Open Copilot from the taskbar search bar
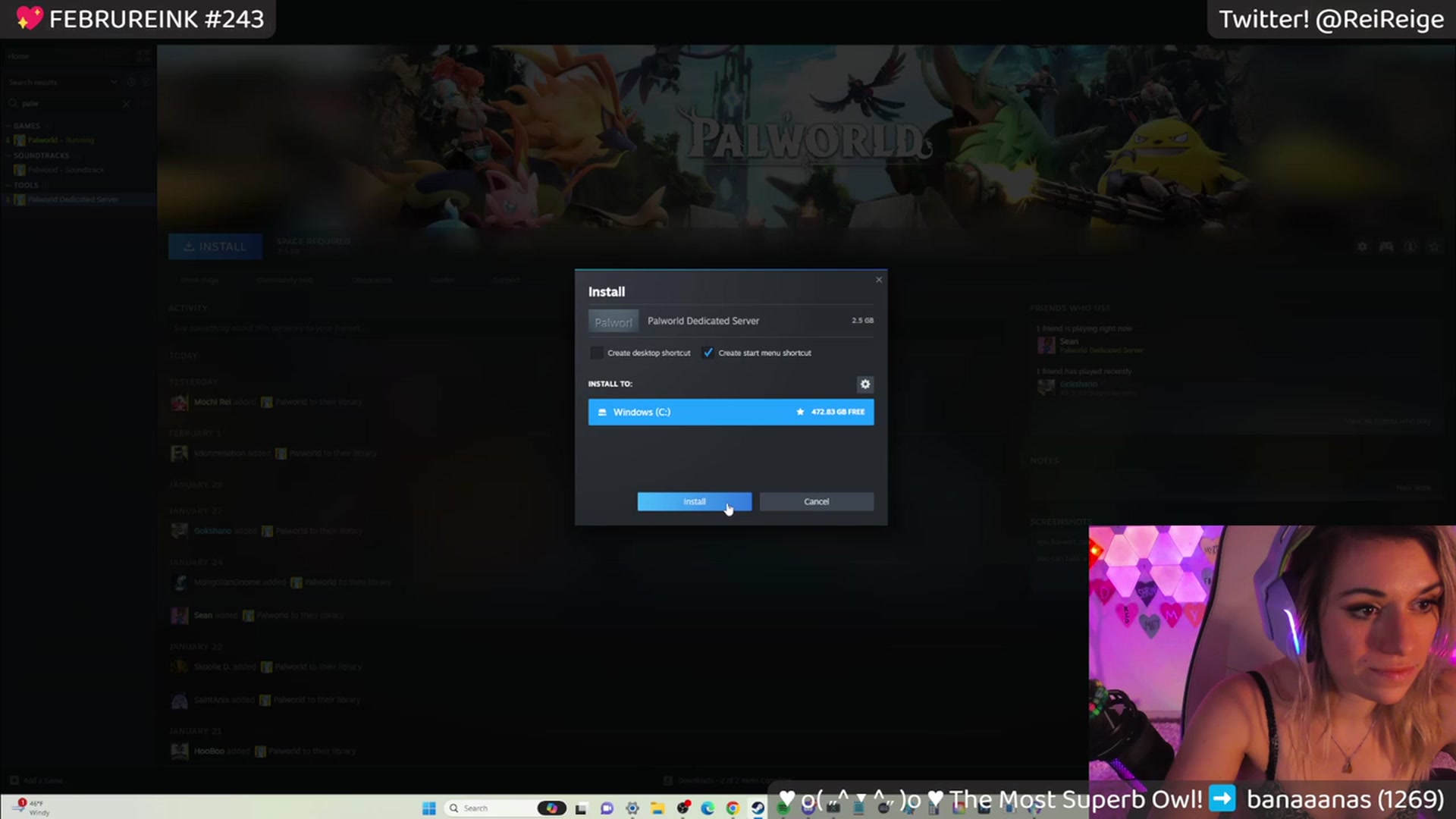Image resolution: width=1456 pixels, height=819 pixels. point(551,808)
